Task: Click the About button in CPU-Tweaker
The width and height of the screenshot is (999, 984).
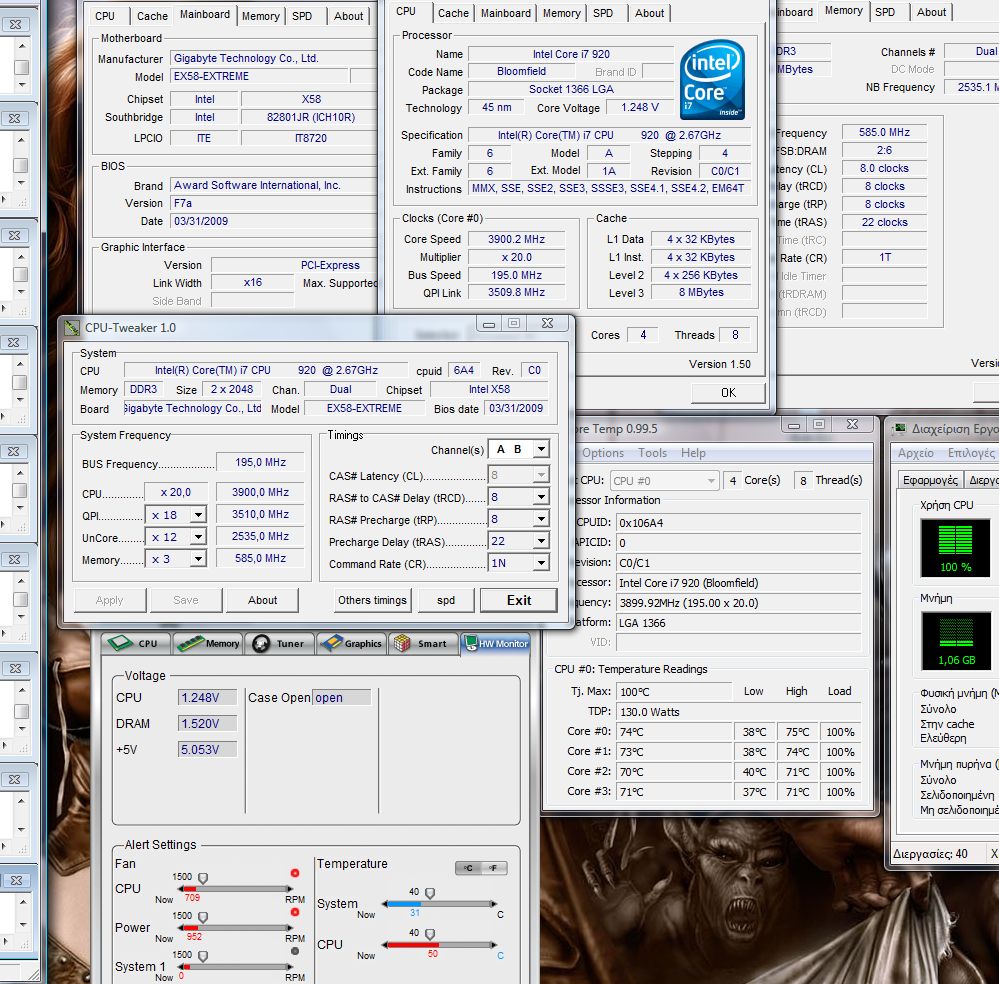Action: tap(262, 600)
